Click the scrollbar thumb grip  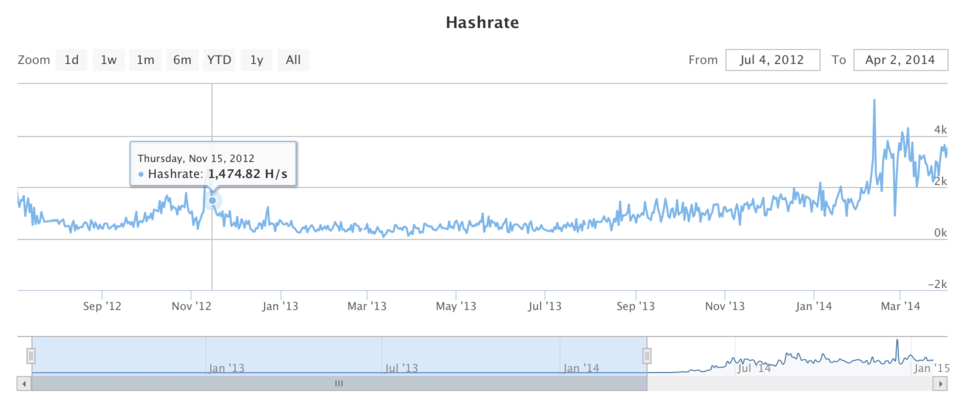point(338,383)
